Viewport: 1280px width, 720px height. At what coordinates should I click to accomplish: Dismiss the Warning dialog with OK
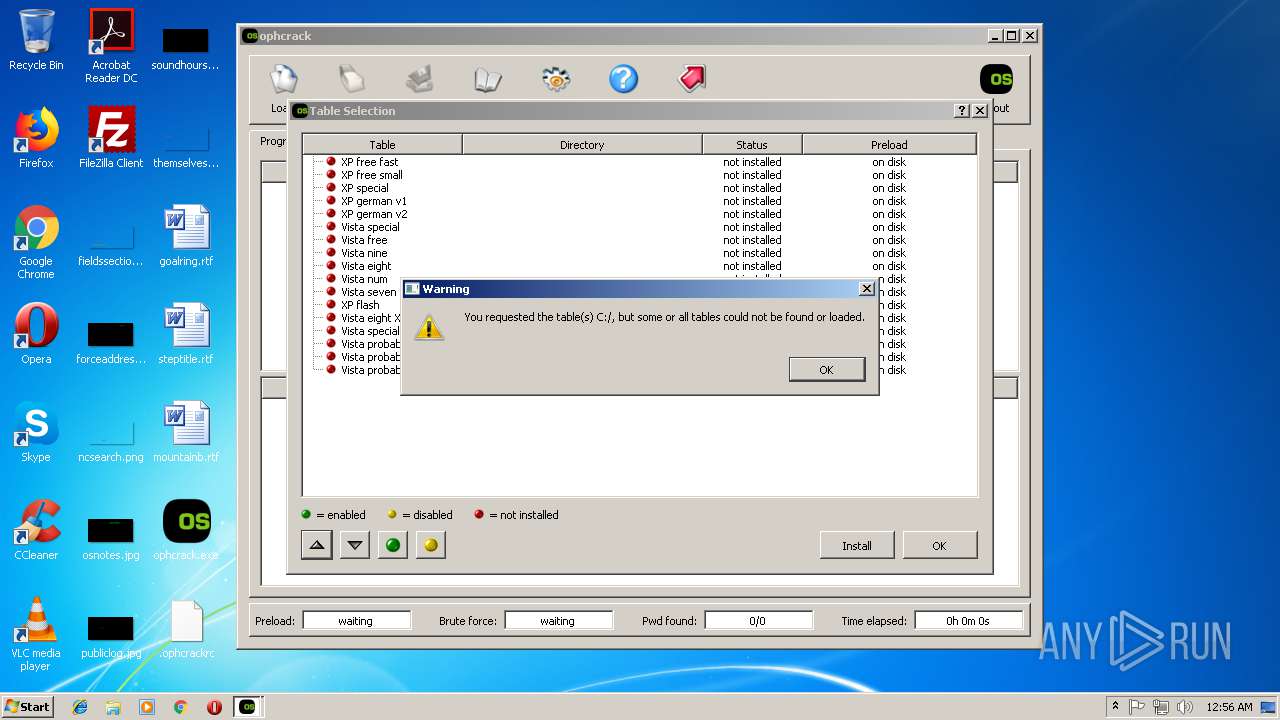pos(826,369)
